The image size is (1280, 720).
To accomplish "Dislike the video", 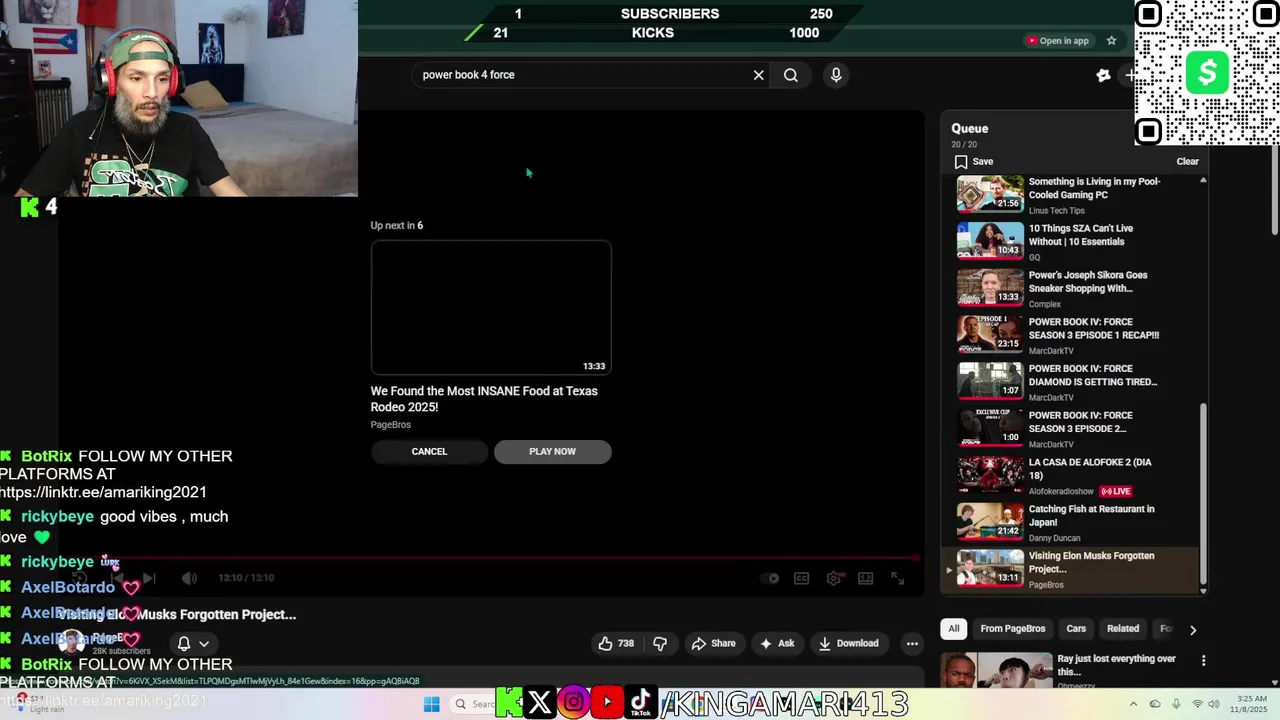I will pos(660,644).
